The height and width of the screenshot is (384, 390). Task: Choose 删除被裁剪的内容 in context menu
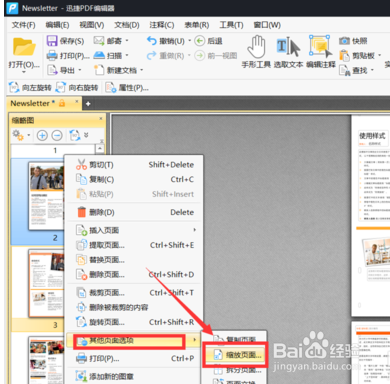[x=134, y=307]
